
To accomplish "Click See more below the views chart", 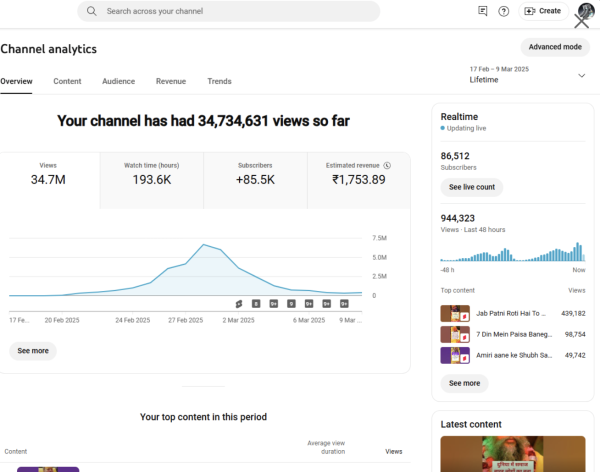I will (33, 351).
